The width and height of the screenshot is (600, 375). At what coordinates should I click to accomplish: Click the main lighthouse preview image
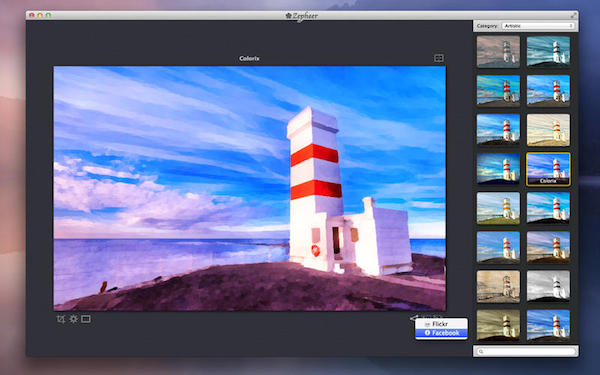click(249, 188)
